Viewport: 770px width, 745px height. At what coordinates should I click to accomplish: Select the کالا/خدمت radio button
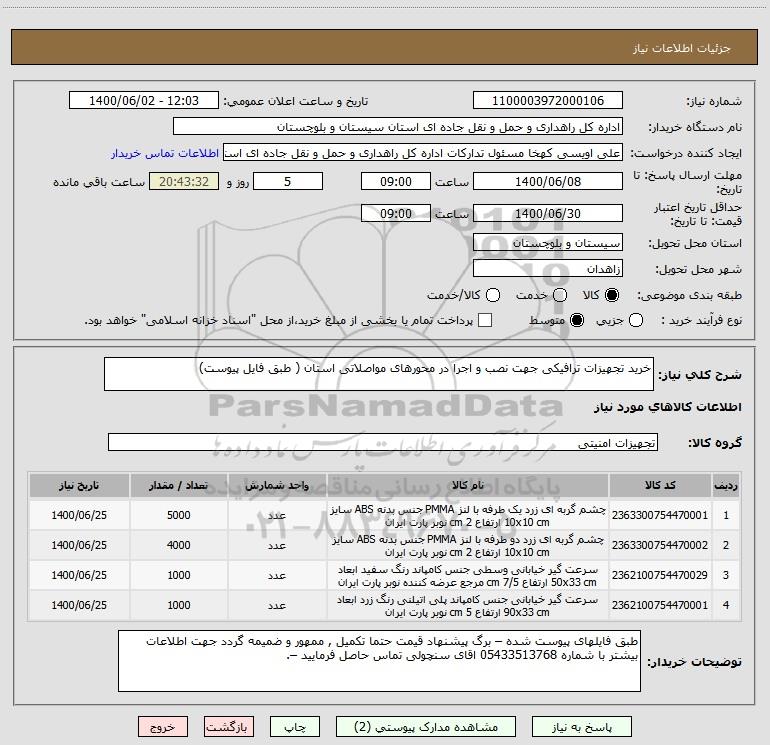point(493,295)
